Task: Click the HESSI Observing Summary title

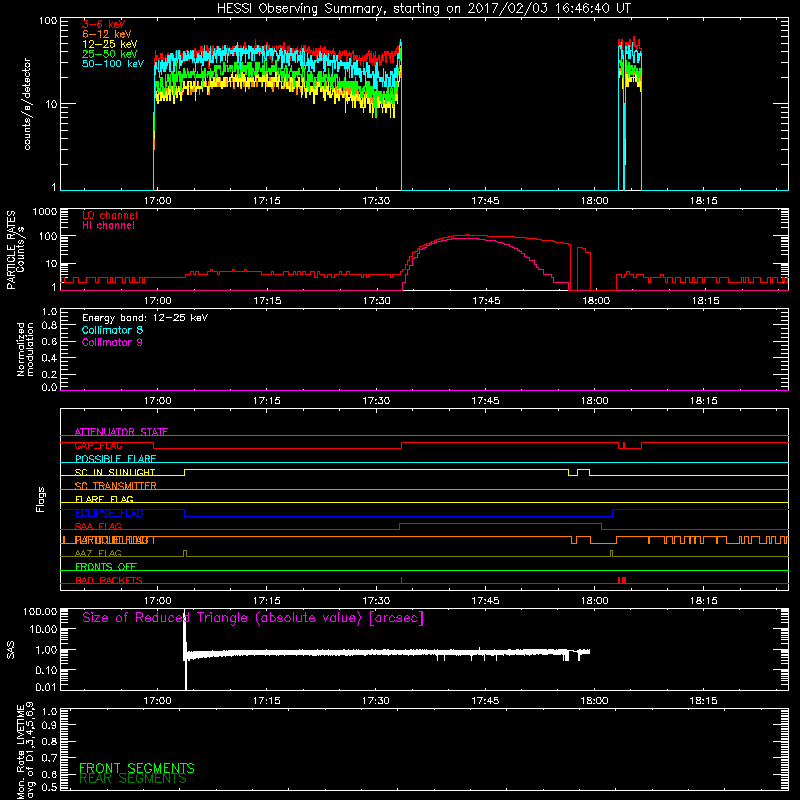Action: (x=423, y=9)
